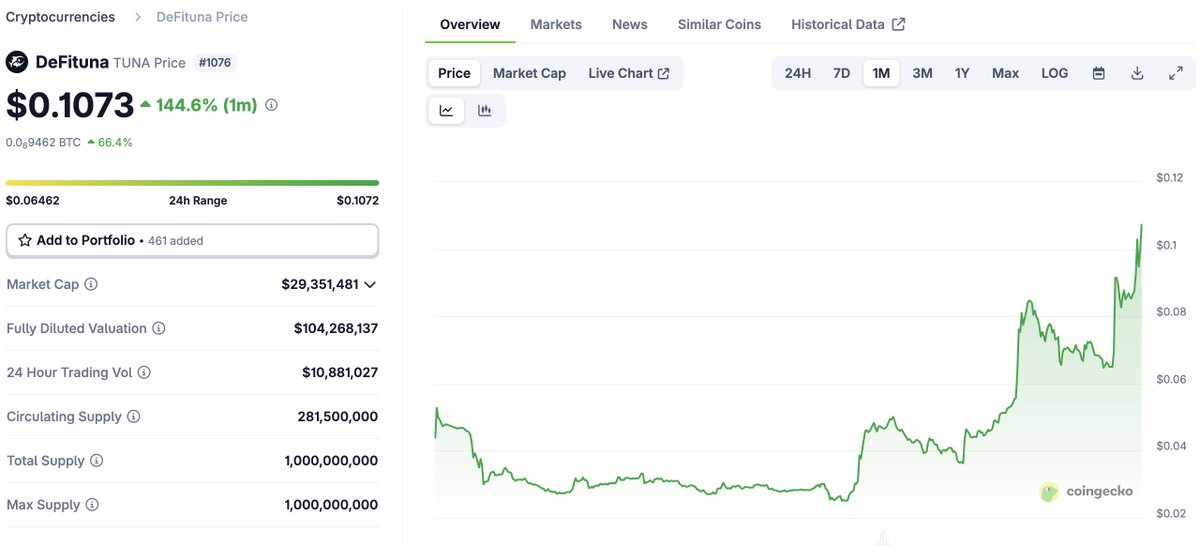Select the Max time range
This screenshot has height=546, width=1200.
point(1005,73)
